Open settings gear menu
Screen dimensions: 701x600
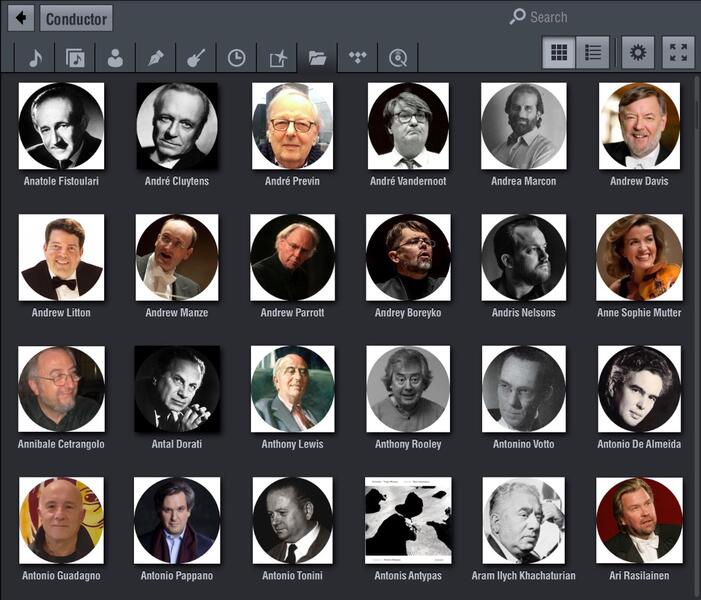(x=637, y=52)
